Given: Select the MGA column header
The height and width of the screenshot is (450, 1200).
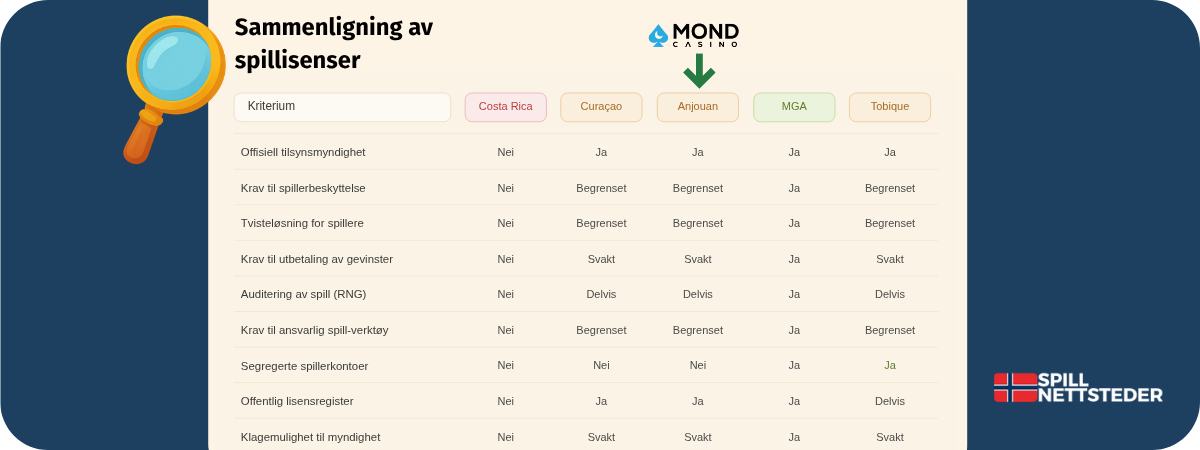Looking at the screenshot, I should click(794, 107).
